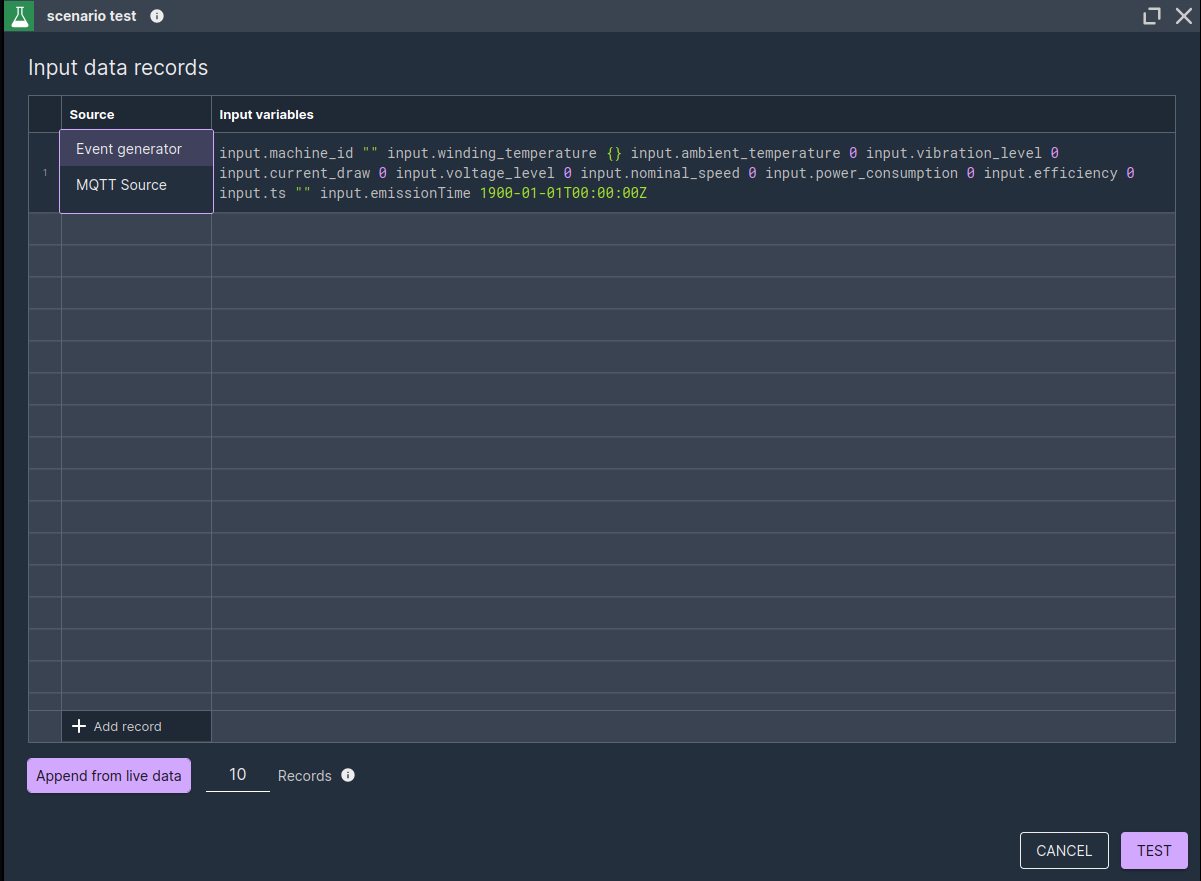Click the Source column header
Viewport: 1201px width, 881px height.
coord(92,114)
